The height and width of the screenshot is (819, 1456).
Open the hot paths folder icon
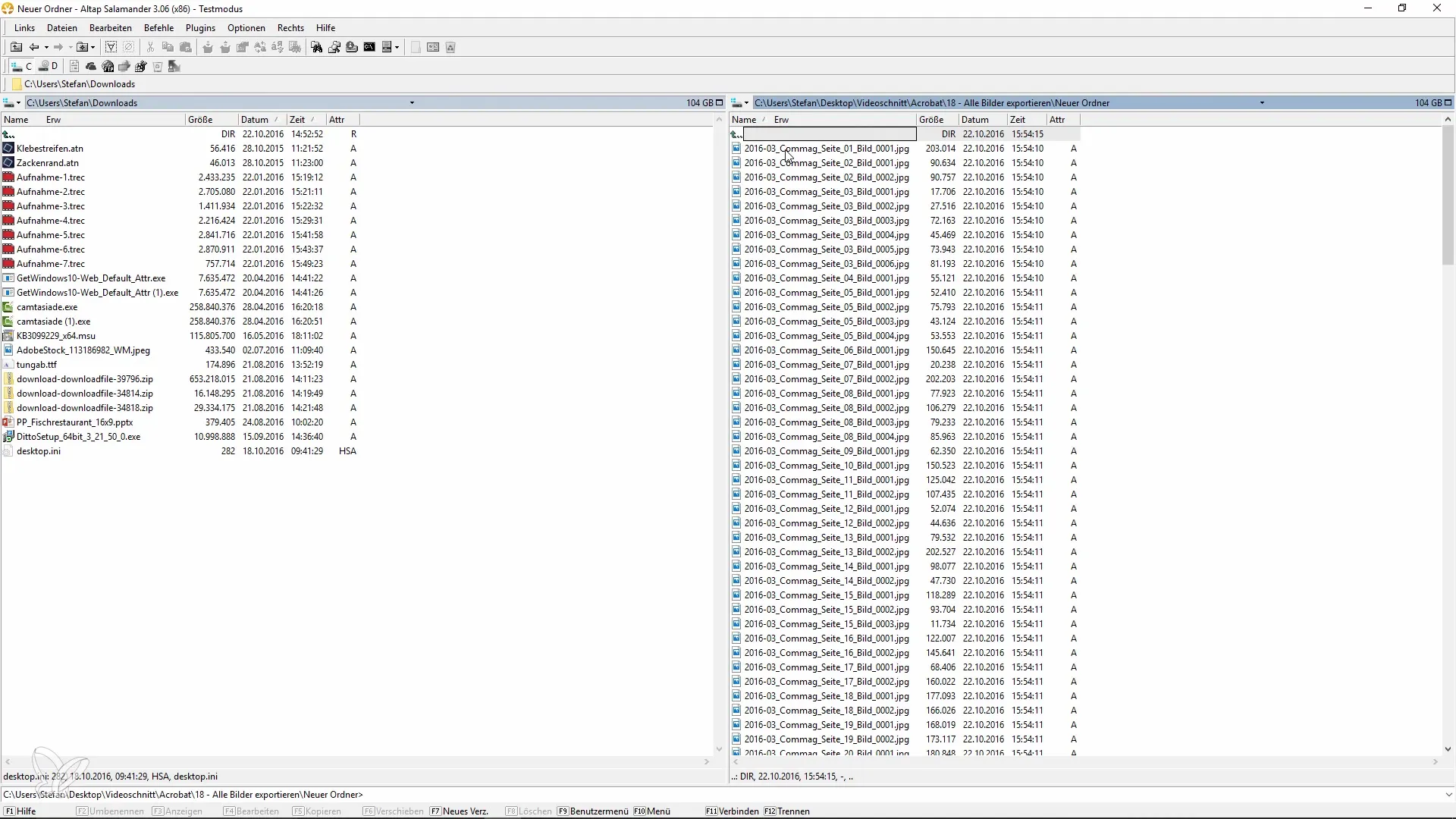tap(83, 47)
